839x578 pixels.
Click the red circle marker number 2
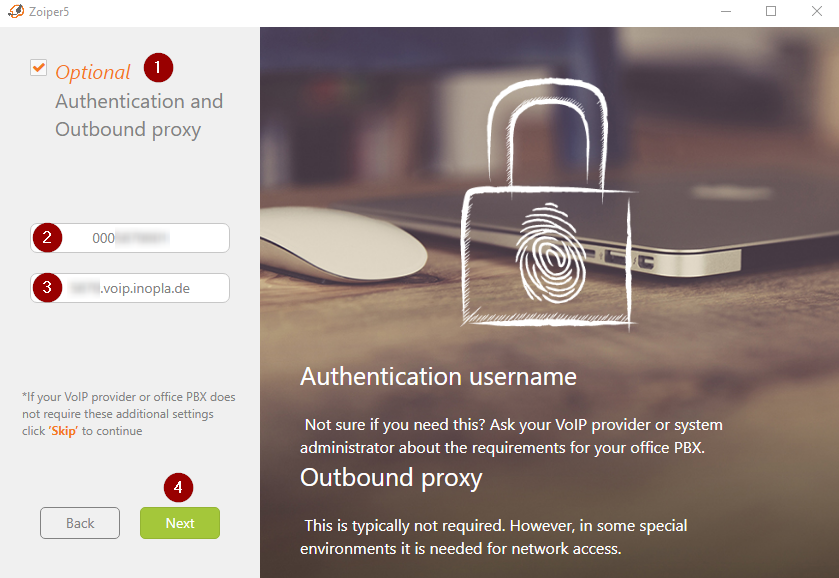click(x=47, y=238)
